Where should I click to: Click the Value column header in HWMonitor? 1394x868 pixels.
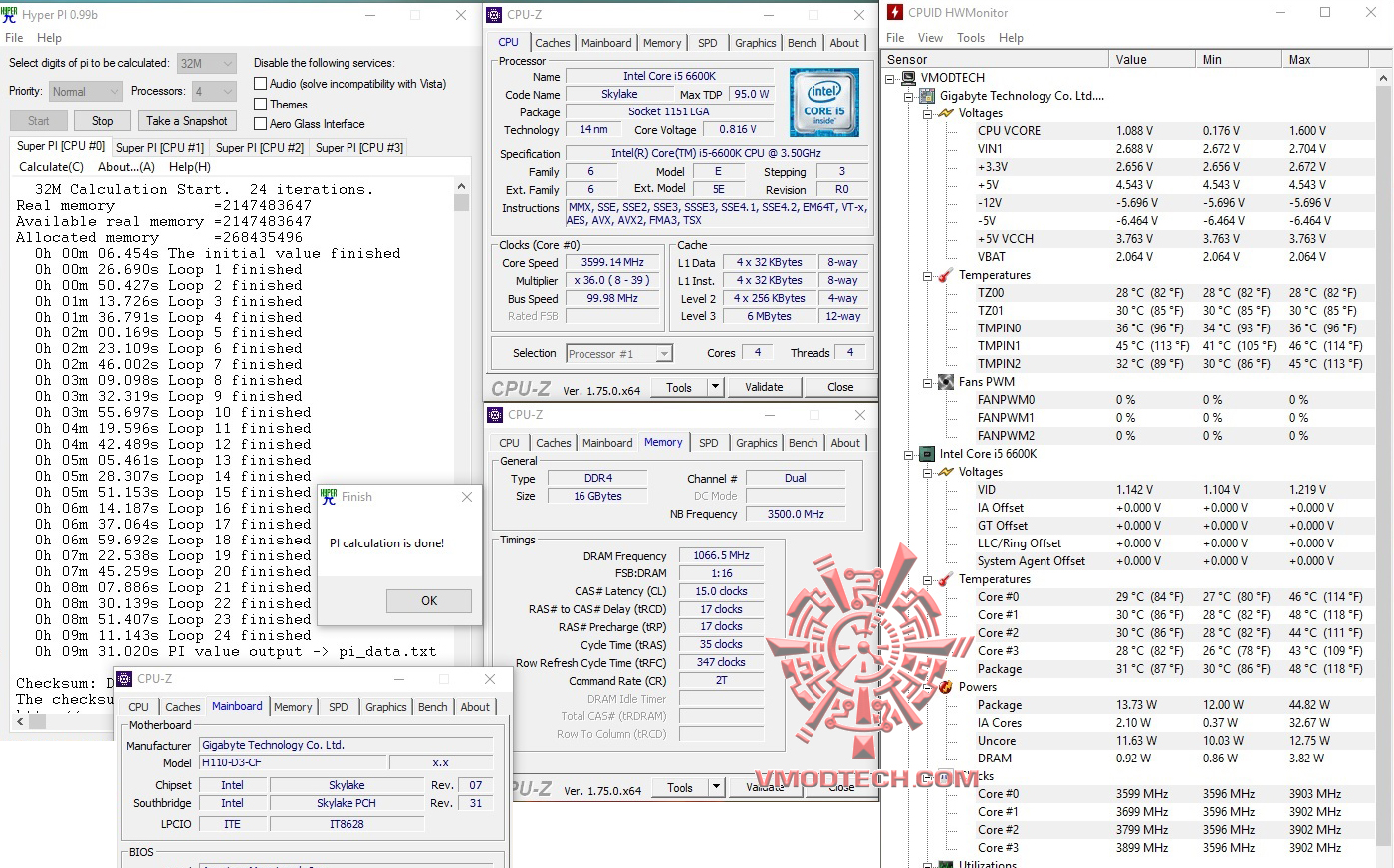point(1151,60)
